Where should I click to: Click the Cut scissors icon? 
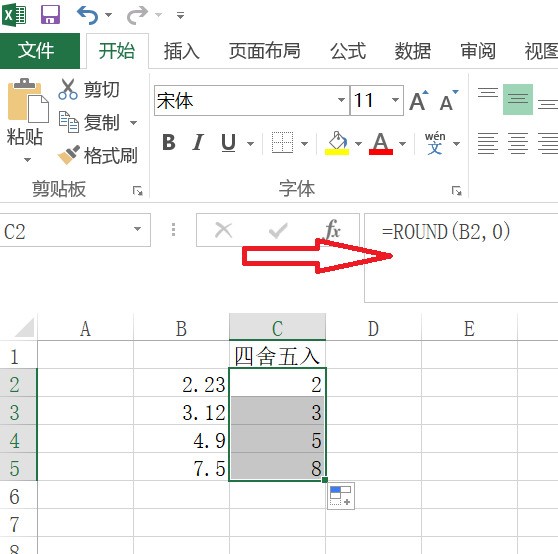68,89
